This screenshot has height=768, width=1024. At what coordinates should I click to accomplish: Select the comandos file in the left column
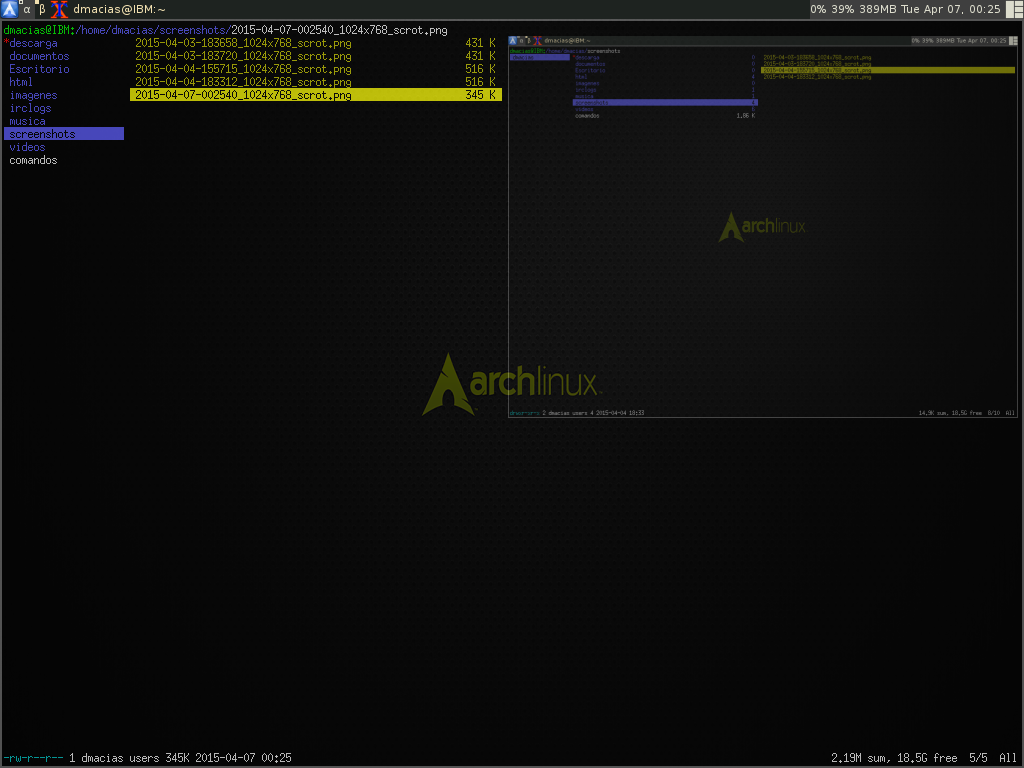(x=33, y=161)
